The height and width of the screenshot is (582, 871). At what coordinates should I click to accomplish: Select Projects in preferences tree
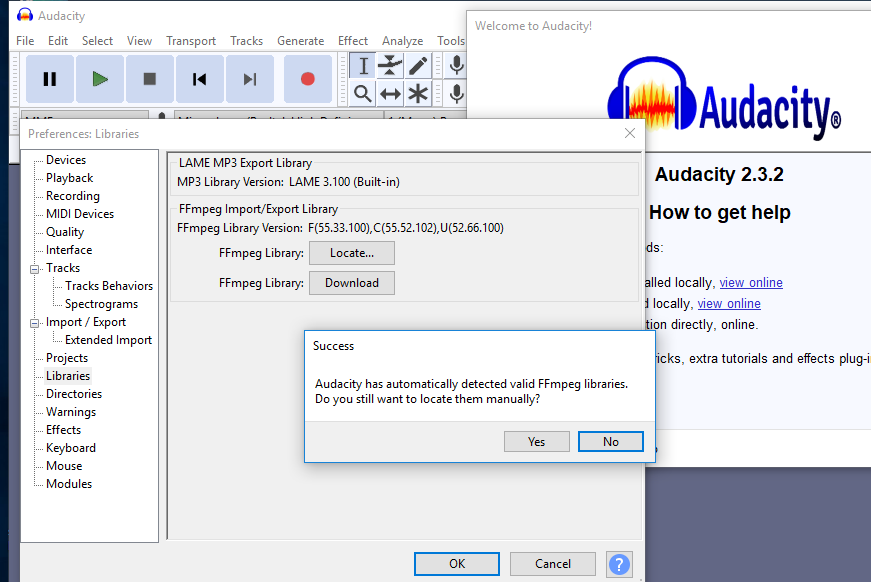point(67,358)
